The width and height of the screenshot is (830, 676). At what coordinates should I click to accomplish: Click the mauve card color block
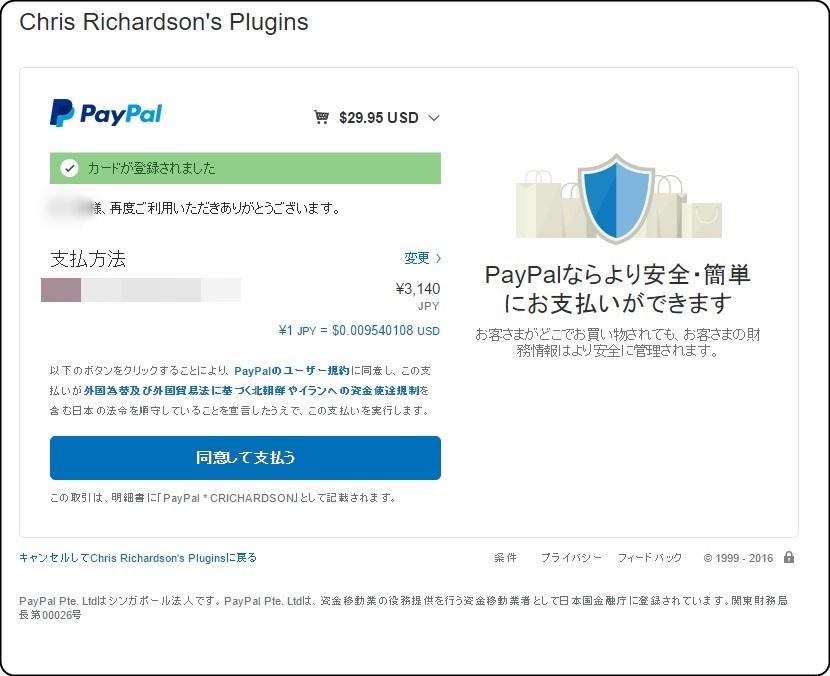pyautogui.click(x=61, y=290)
